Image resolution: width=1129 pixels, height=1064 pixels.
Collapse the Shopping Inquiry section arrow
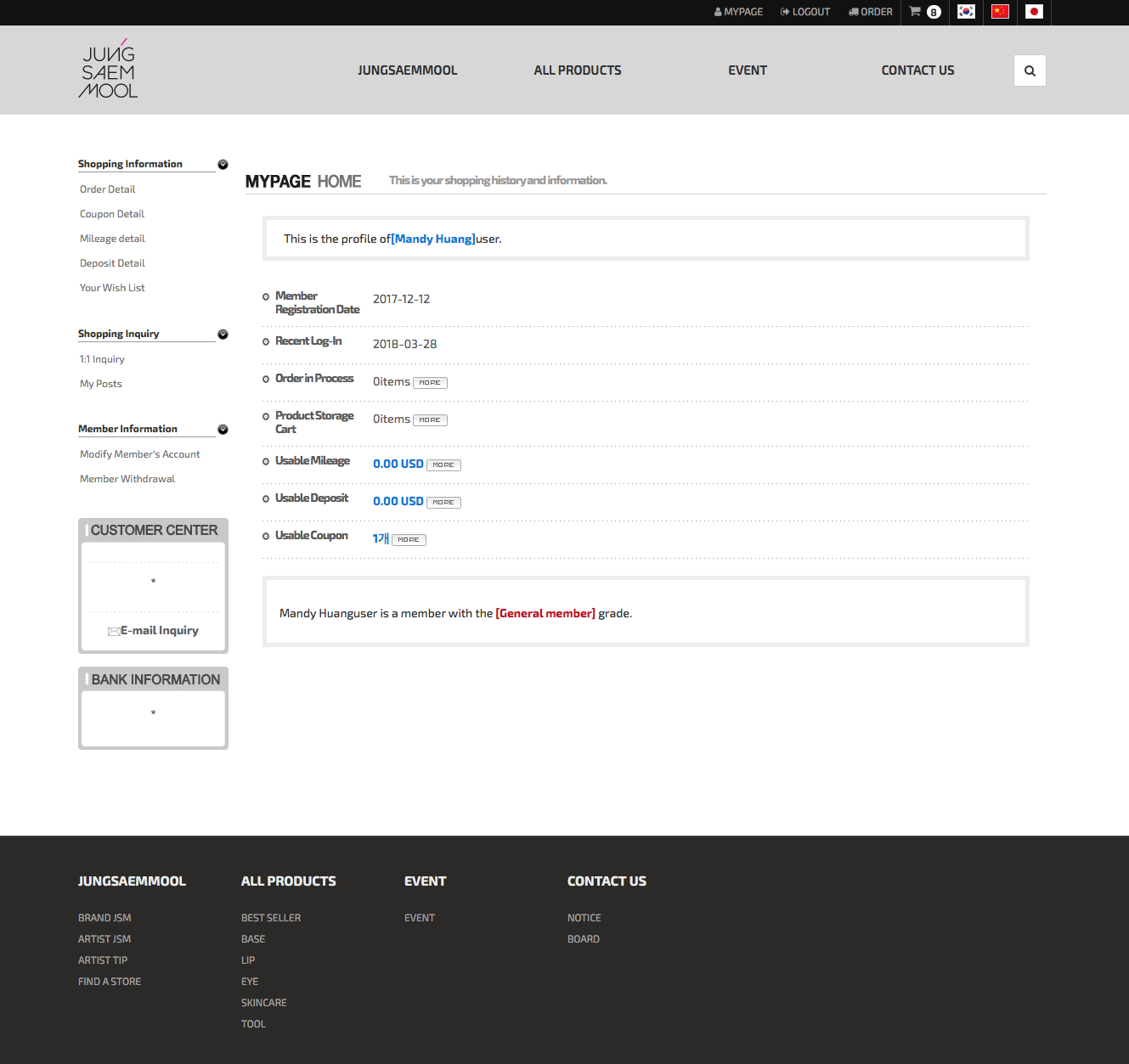point(223,335)
